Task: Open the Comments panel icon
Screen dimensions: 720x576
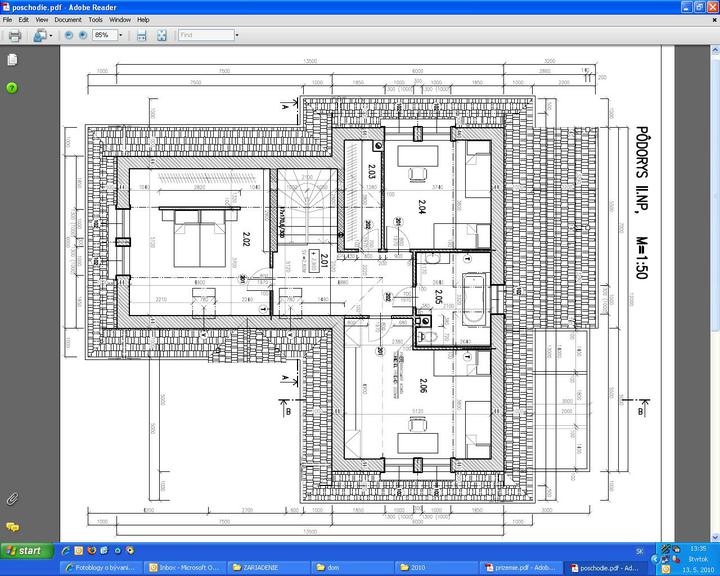Action: (12, 526)
